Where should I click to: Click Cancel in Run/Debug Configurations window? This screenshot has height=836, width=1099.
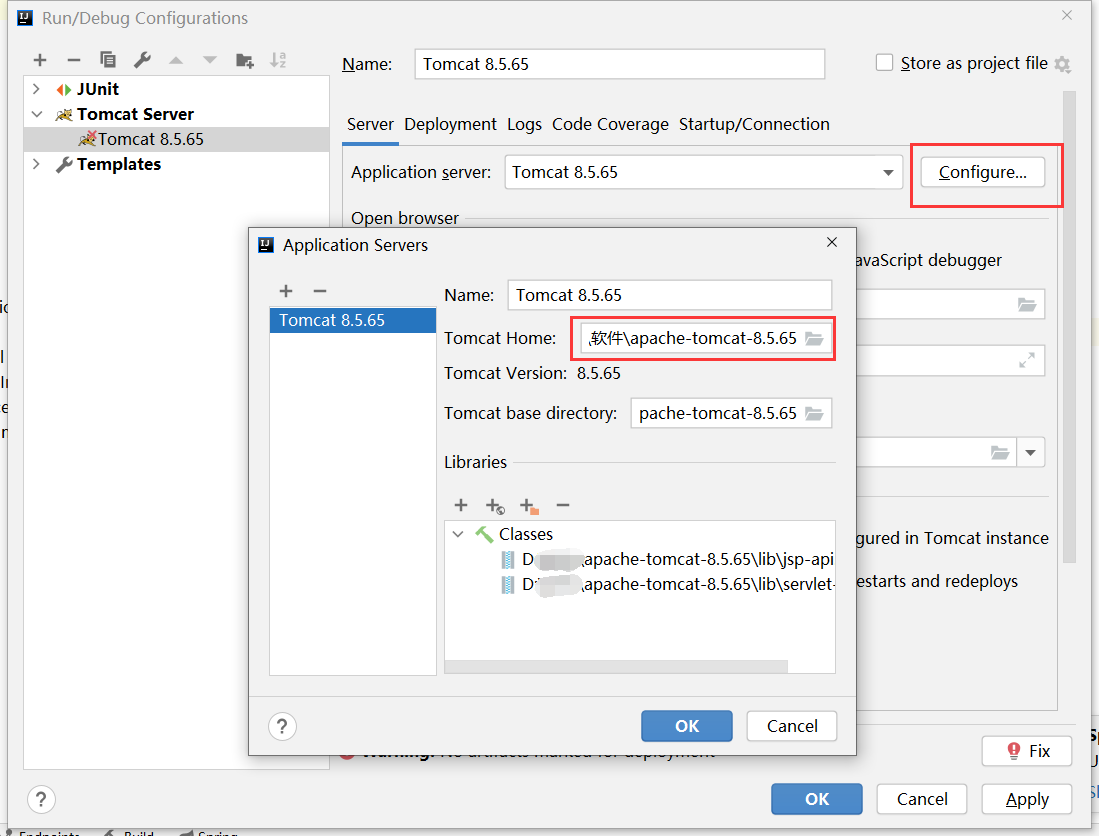[x=922, y=799]
